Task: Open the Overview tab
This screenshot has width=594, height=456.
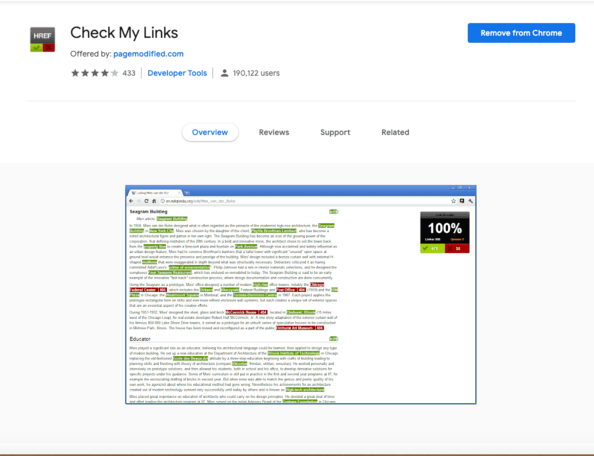Action: point(210,132)
